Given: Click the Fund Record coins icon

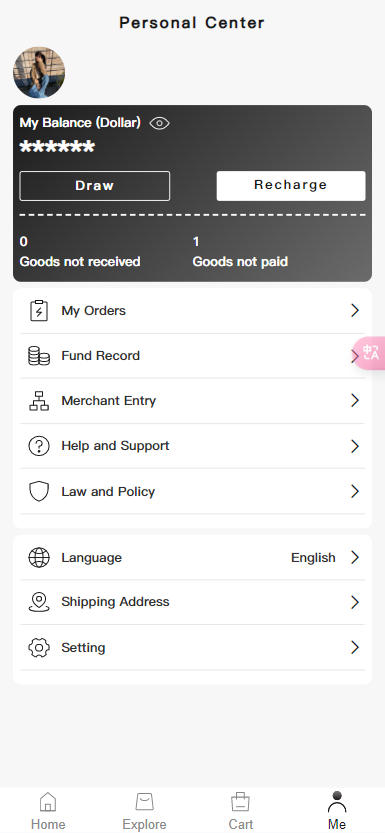Looking at the screenshot, I should (x=39, y=355).
